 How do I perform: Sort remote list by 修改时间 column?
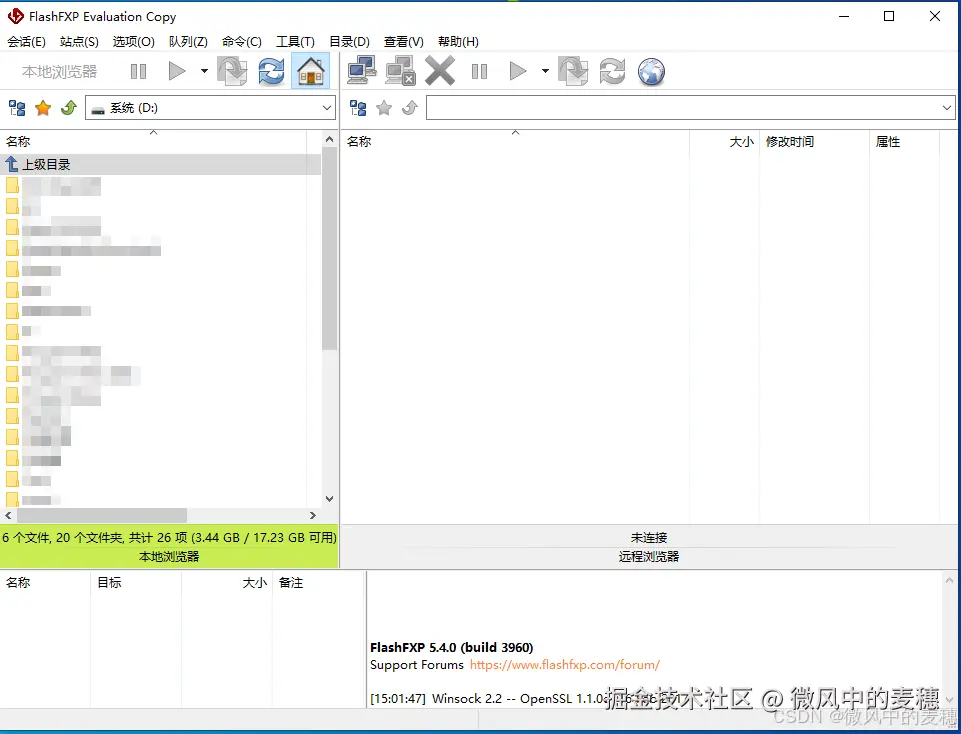(x=814, y=142)
